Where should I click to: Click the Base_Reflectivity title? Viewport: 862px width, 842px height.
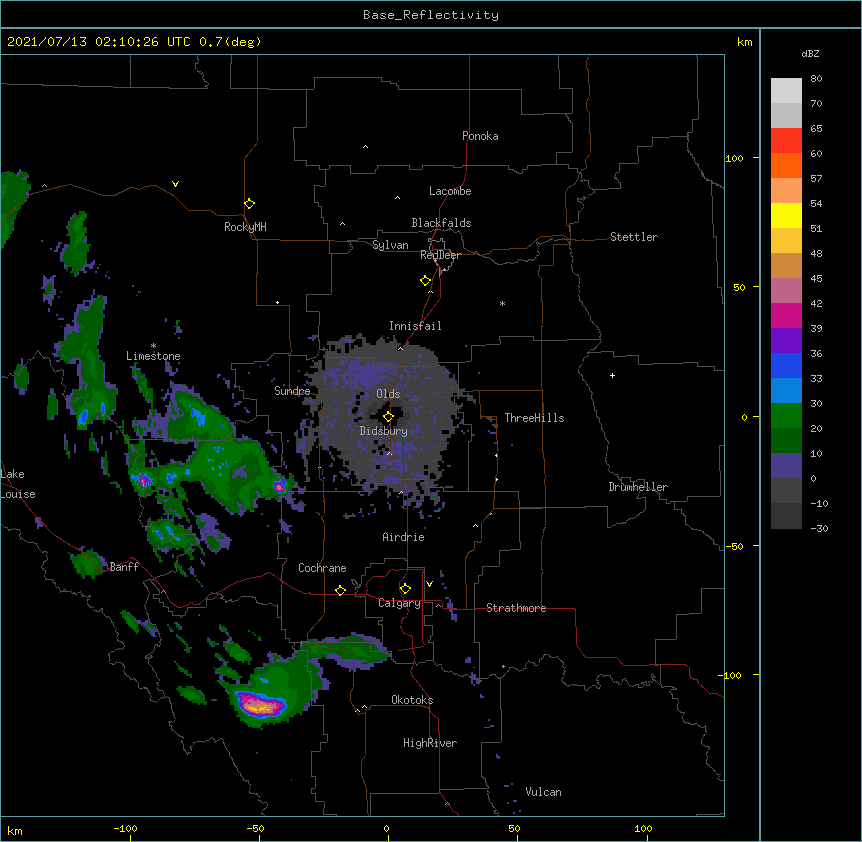pos(431,15)
